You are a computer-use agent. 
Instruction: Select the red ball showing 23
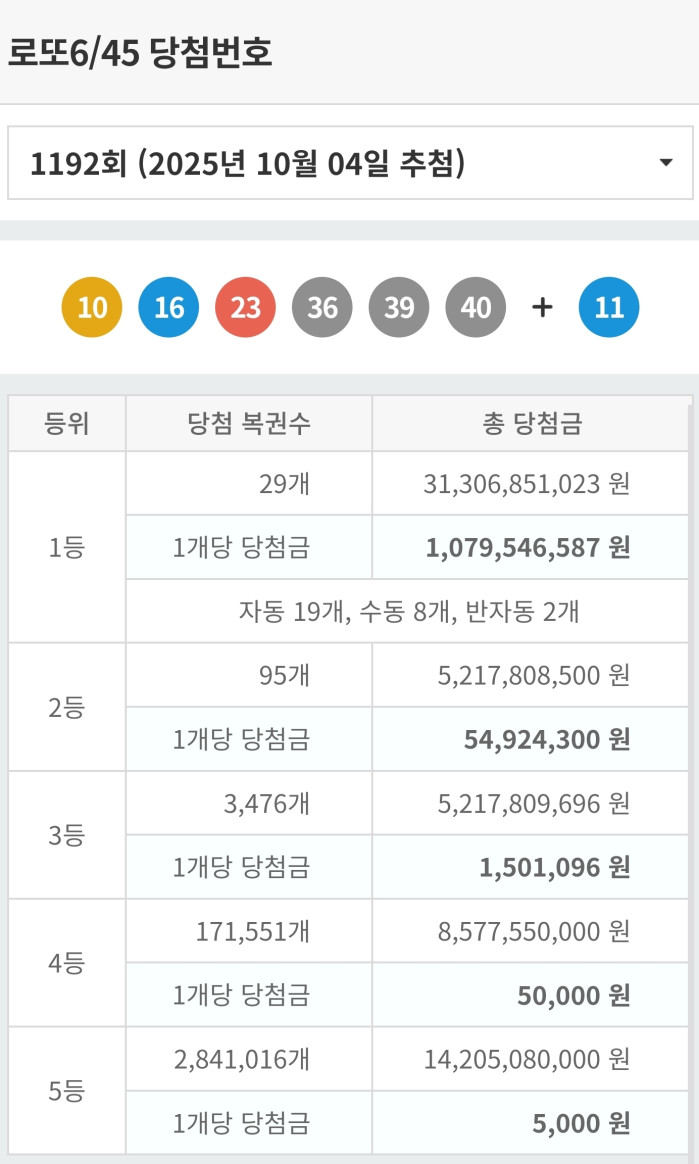click(245, 307)
